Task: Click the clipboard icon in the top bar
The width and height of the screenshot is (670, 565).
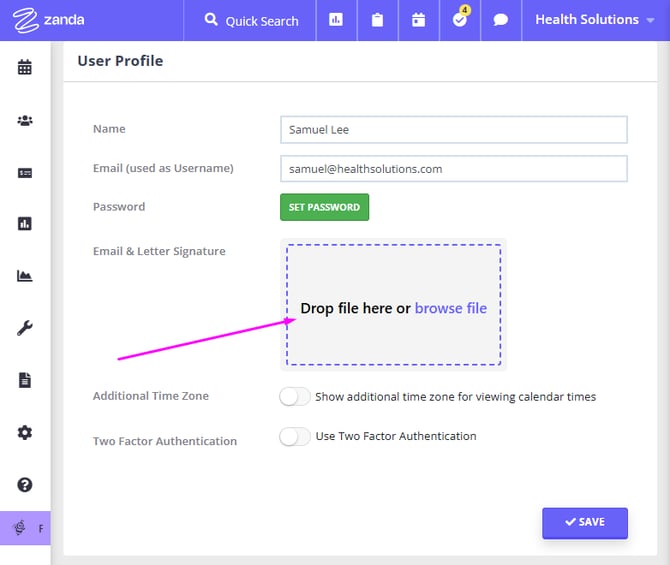Action: click(377, 20)
